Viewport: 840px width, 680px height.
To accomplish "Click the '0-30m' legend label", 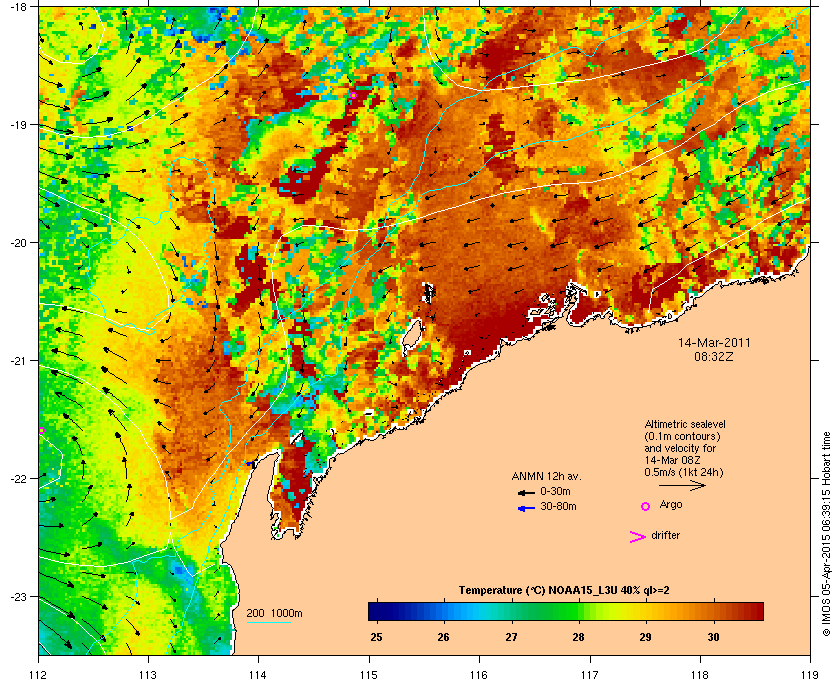I will 555,491.
